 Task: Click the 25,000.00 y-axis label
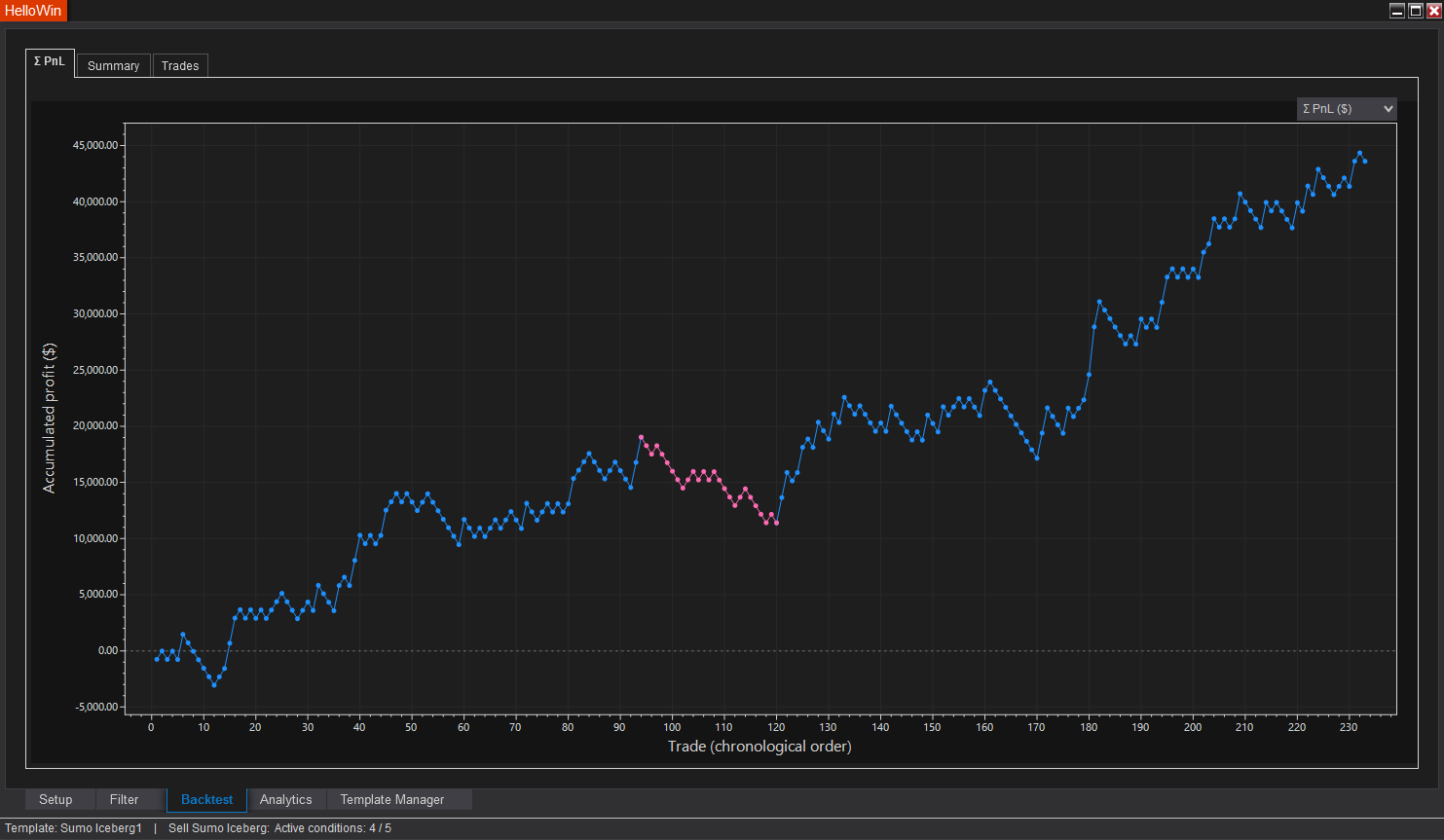(x=95, y=370)
